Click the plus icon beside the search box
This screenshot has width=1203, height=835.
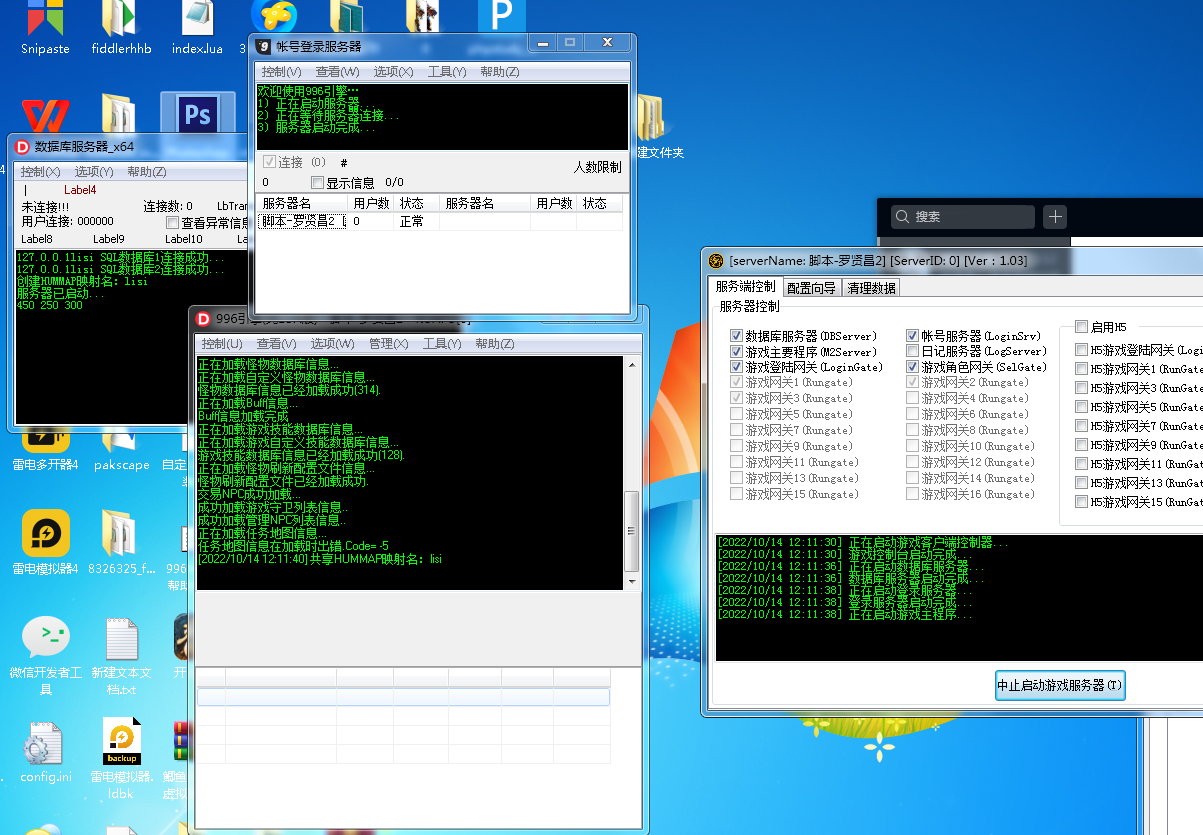coord(1055,217)
